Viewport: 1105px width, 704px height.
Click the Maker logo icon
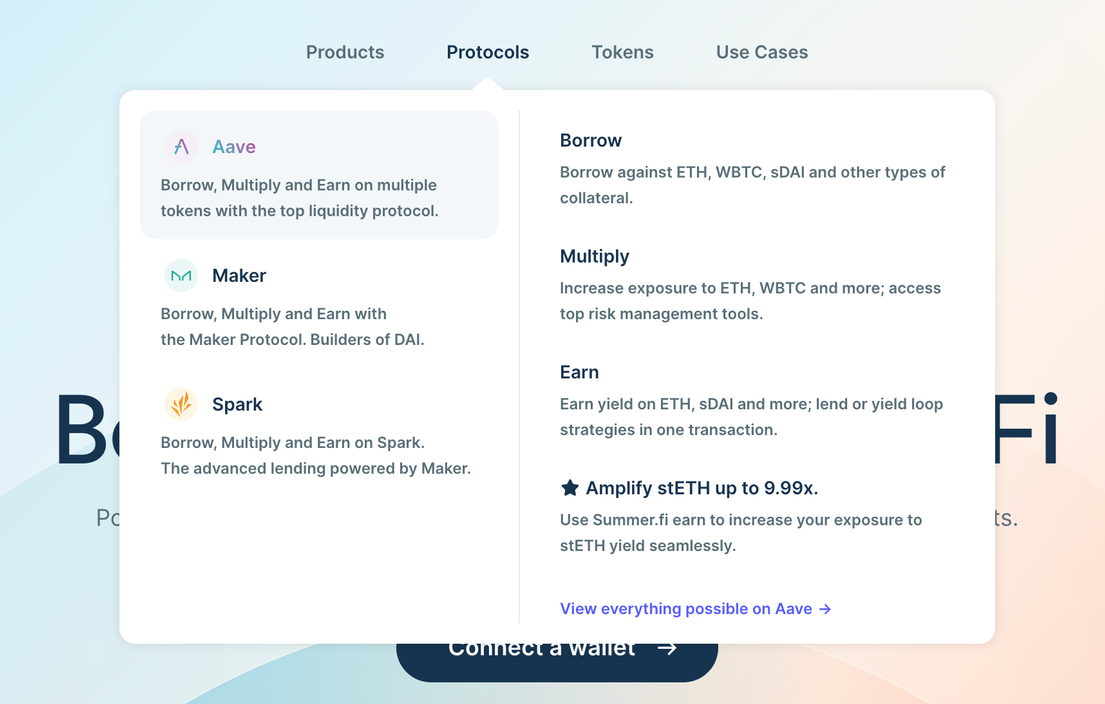click(181, 276)
